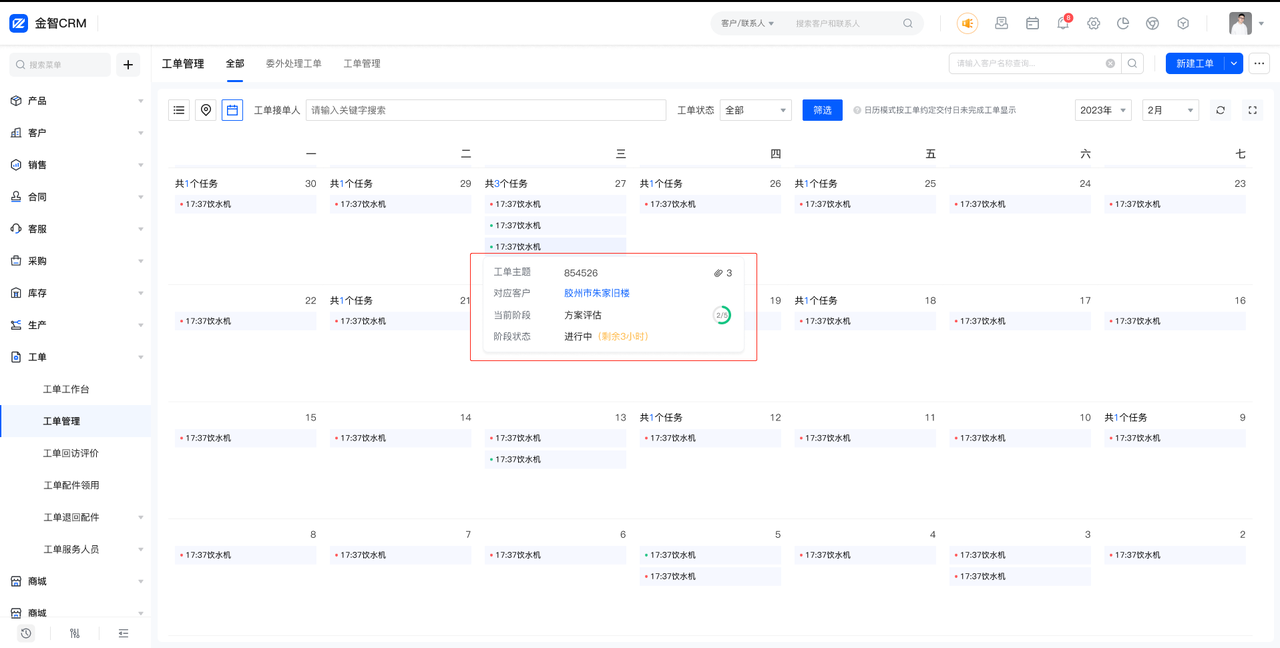Click work order number 854526 in popup
The height and width of the screenshot is (648, 1280).
pos(581,273)
